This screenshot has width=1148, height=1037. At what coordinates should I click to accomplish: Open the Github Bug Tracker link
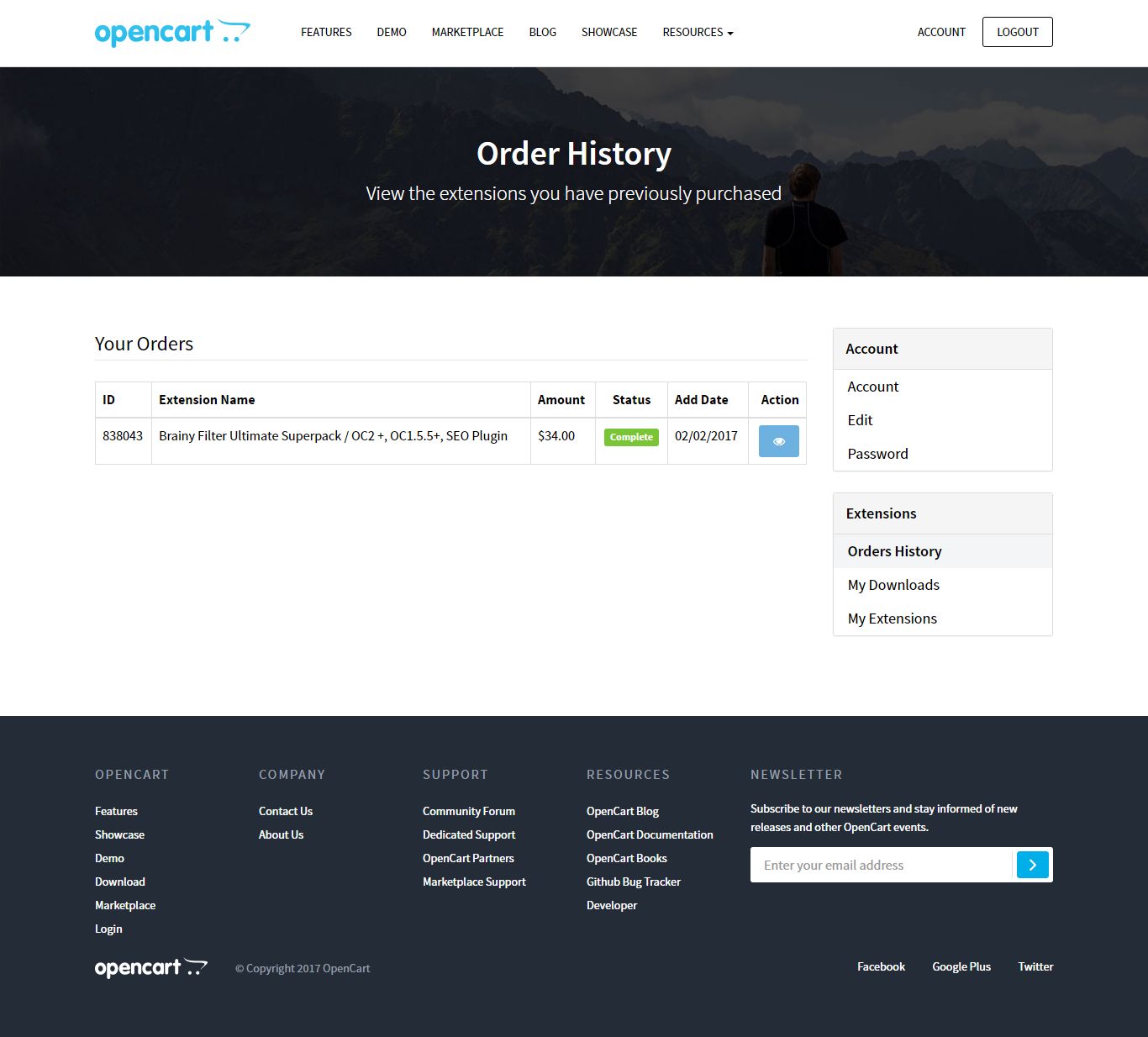tap(634, 882)
